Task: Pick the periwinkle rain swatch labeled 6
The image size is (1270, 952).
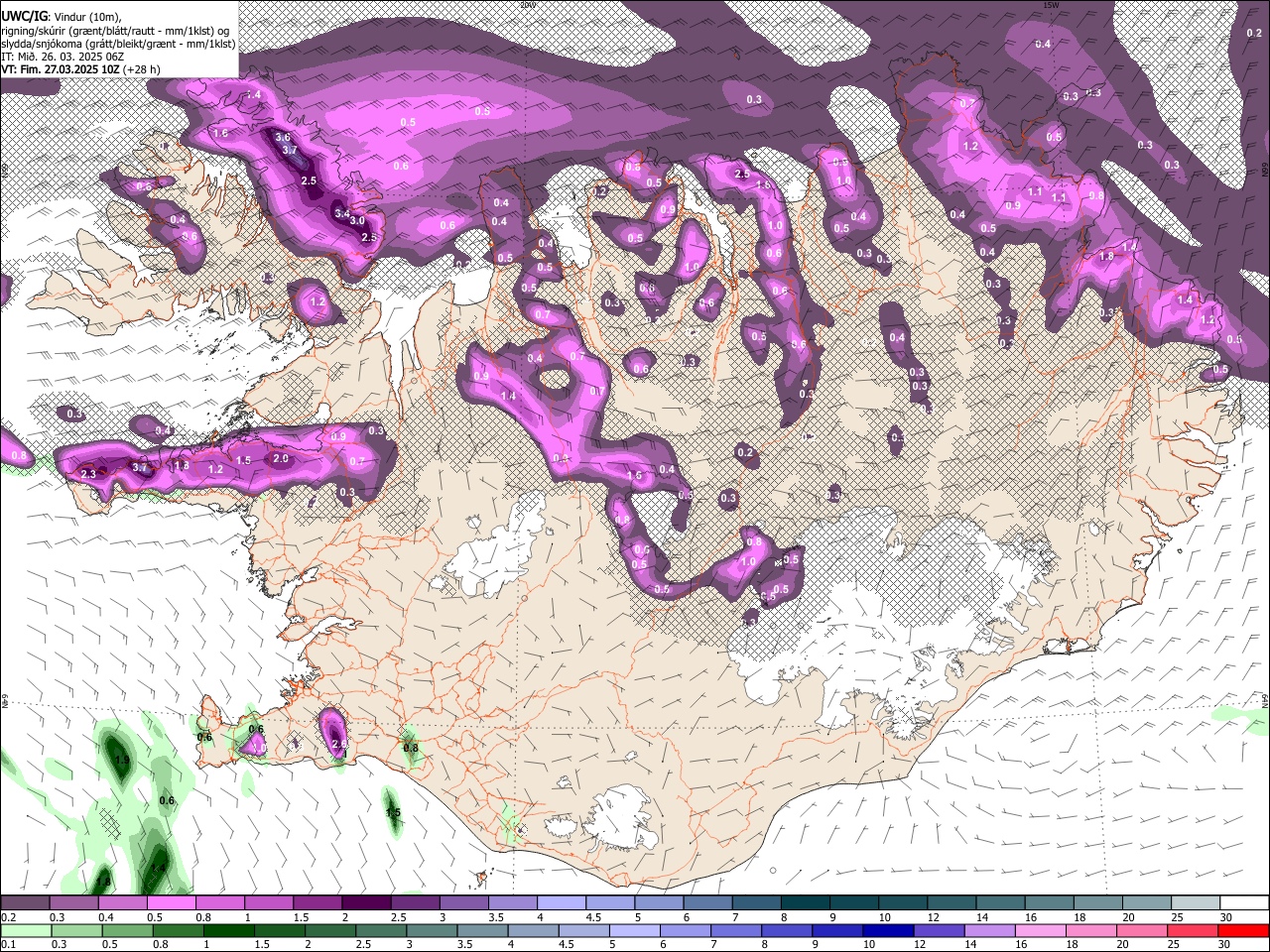Action: click(686, 930)
